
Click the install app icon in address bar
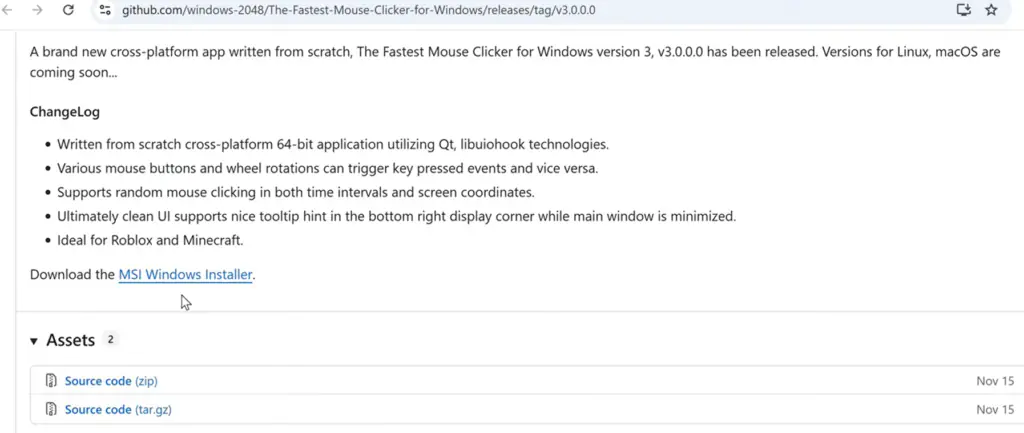pyautogui.click(x=963, y=10)
